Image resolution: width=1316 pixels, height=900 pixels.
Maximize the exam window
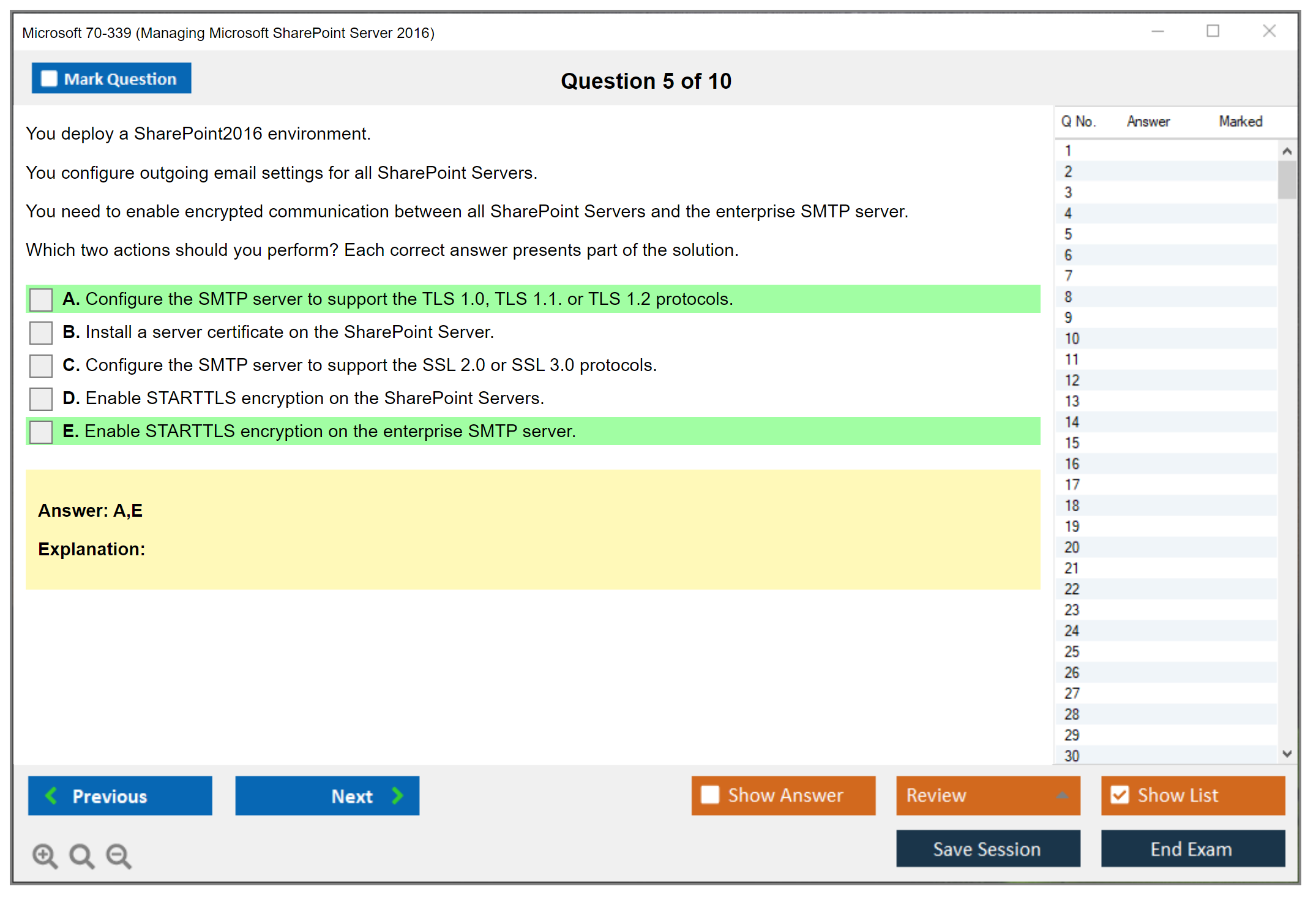pos(1213,31)
